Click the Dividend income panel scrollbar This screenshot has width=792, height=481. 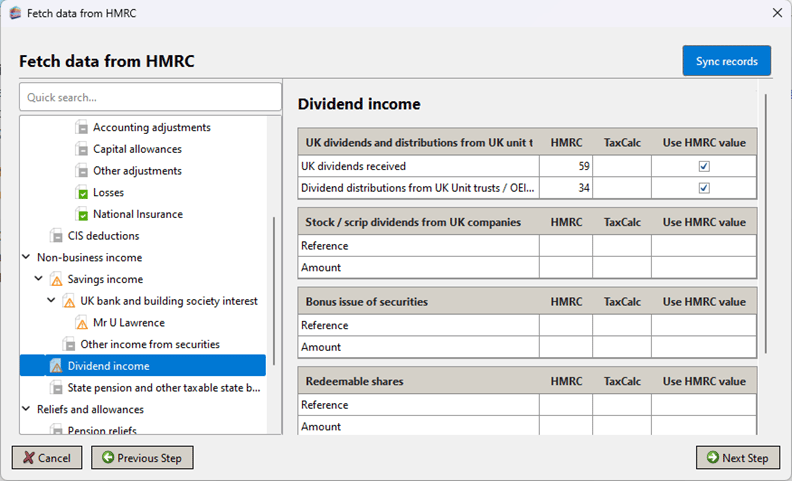click(765, 224)
